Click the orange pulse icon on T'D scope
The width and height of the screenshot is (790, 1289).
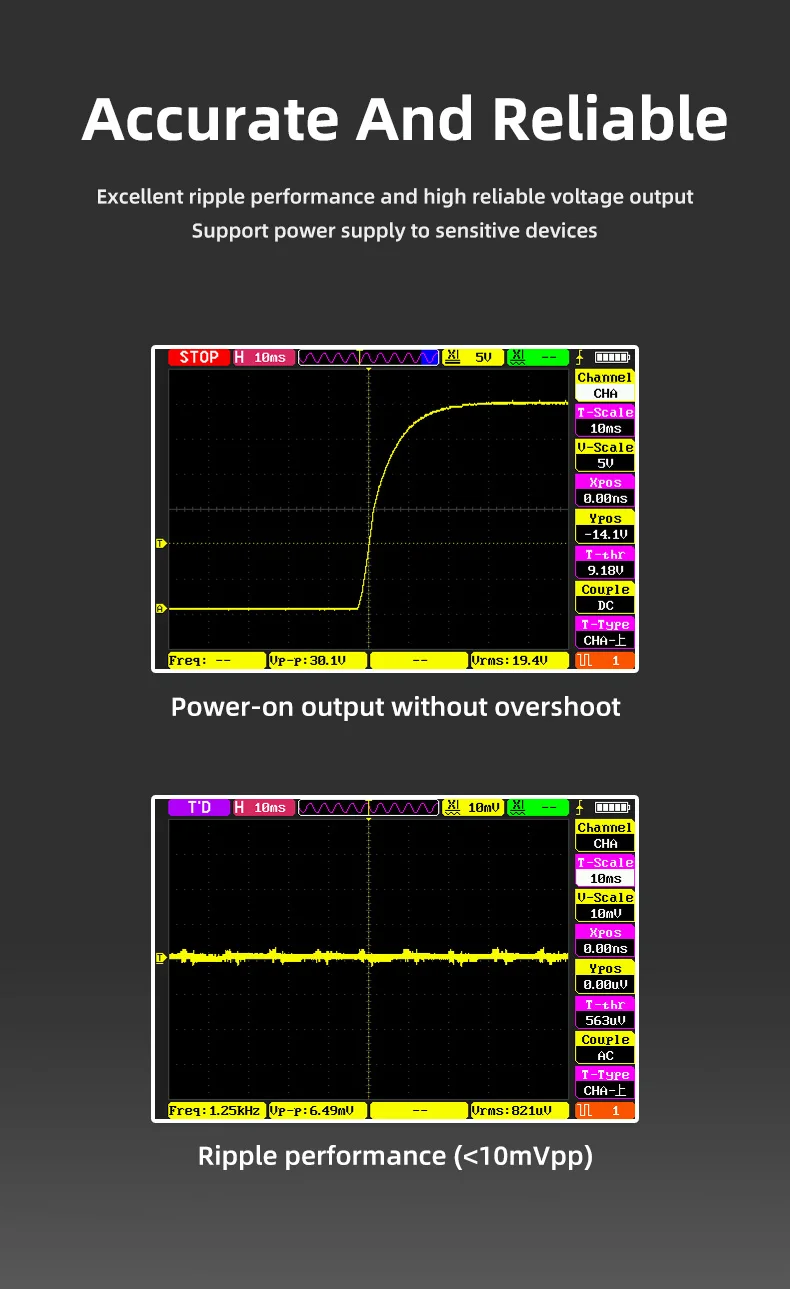[x=605, y=1111]
